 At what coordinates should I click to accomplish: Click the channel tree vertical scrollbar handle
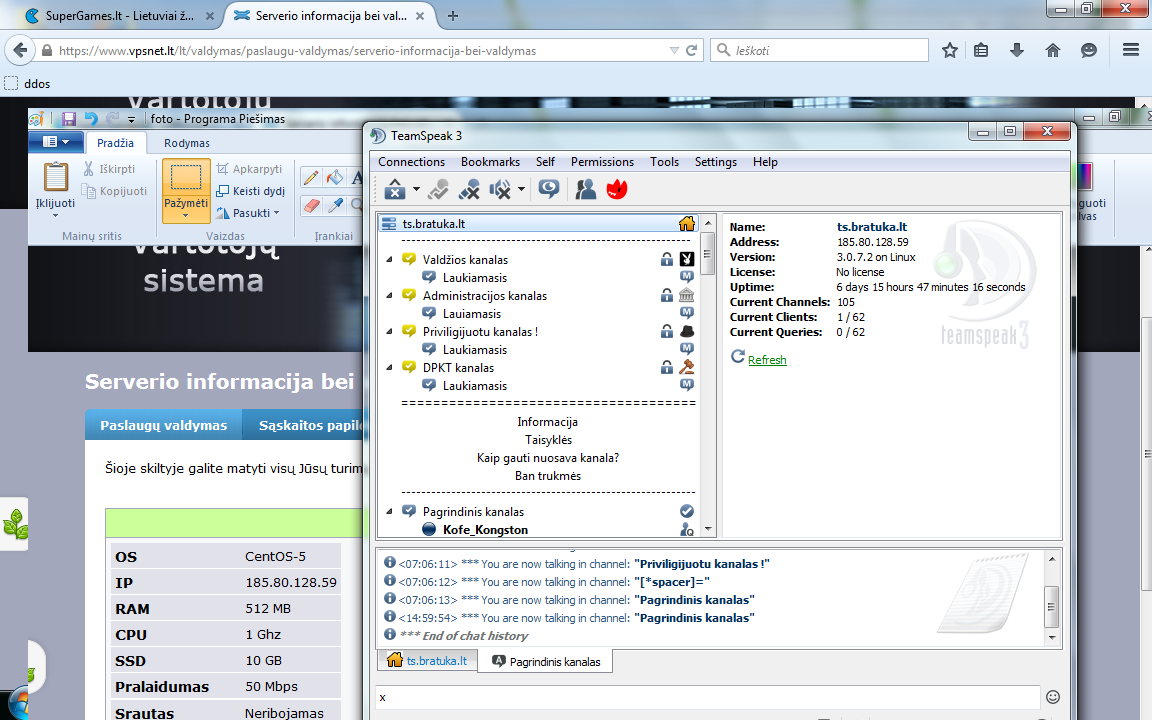point(708,253)
